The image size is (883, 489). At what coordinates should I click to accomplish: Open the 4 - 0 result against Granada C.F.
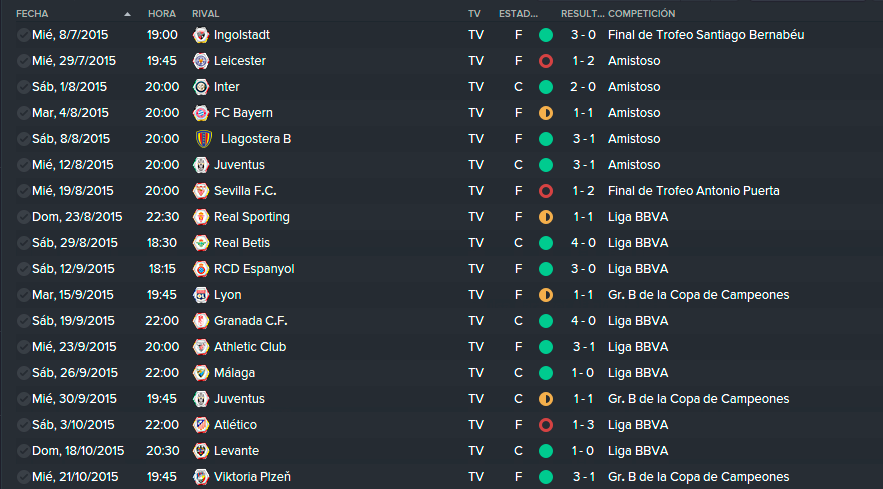click(x=583, y=321)
